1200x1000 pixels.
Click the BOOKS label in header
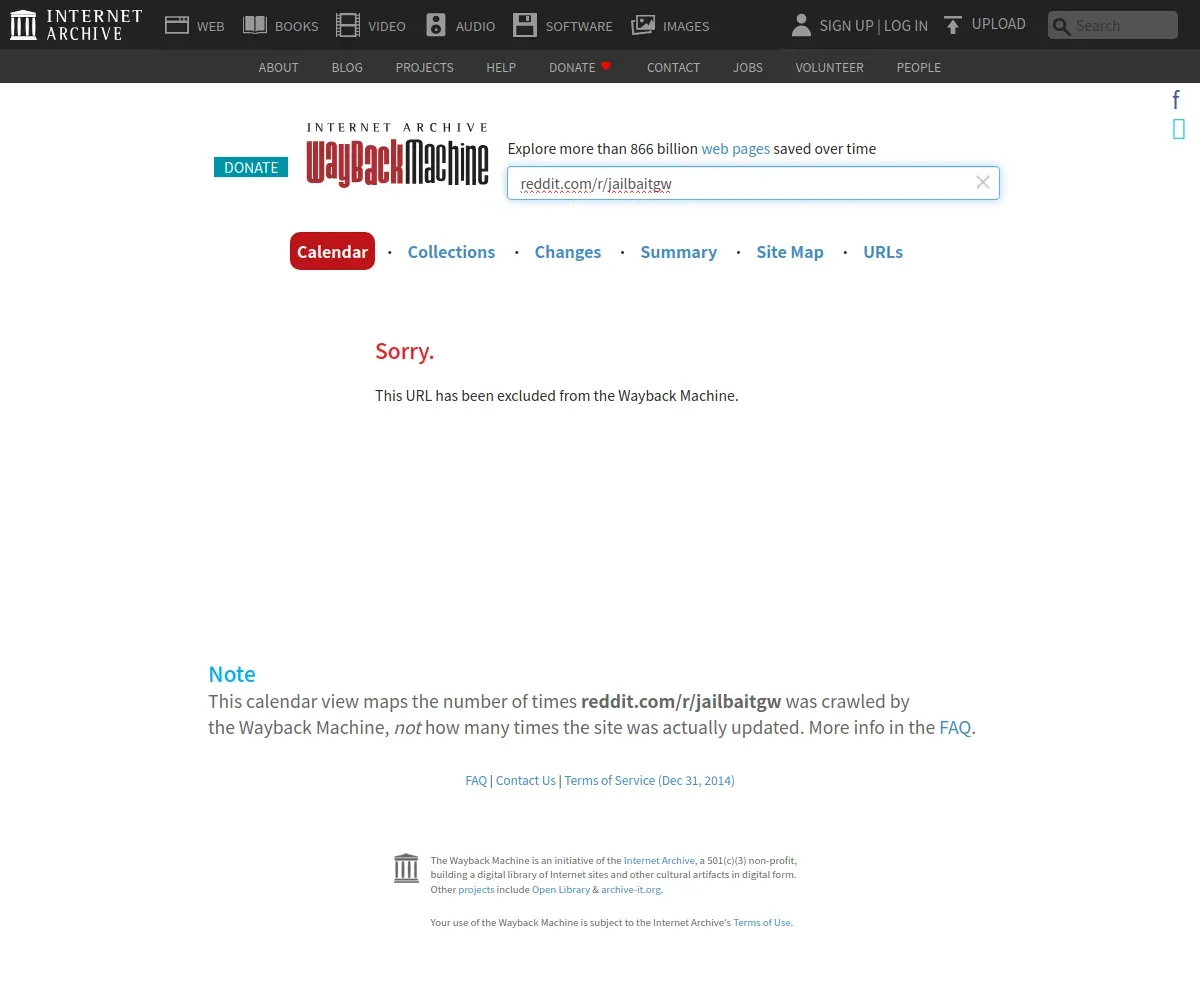[296, 26]
